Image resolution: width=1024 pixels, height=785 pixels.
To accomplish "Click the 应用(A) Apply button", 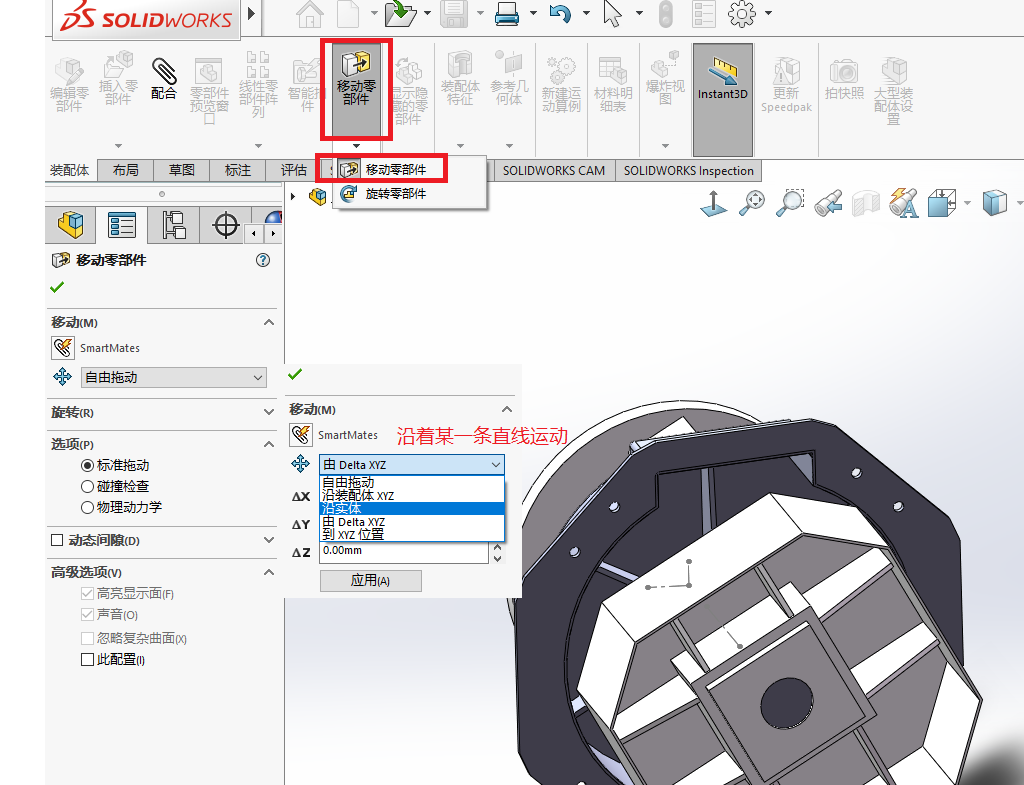I will 370,581.
